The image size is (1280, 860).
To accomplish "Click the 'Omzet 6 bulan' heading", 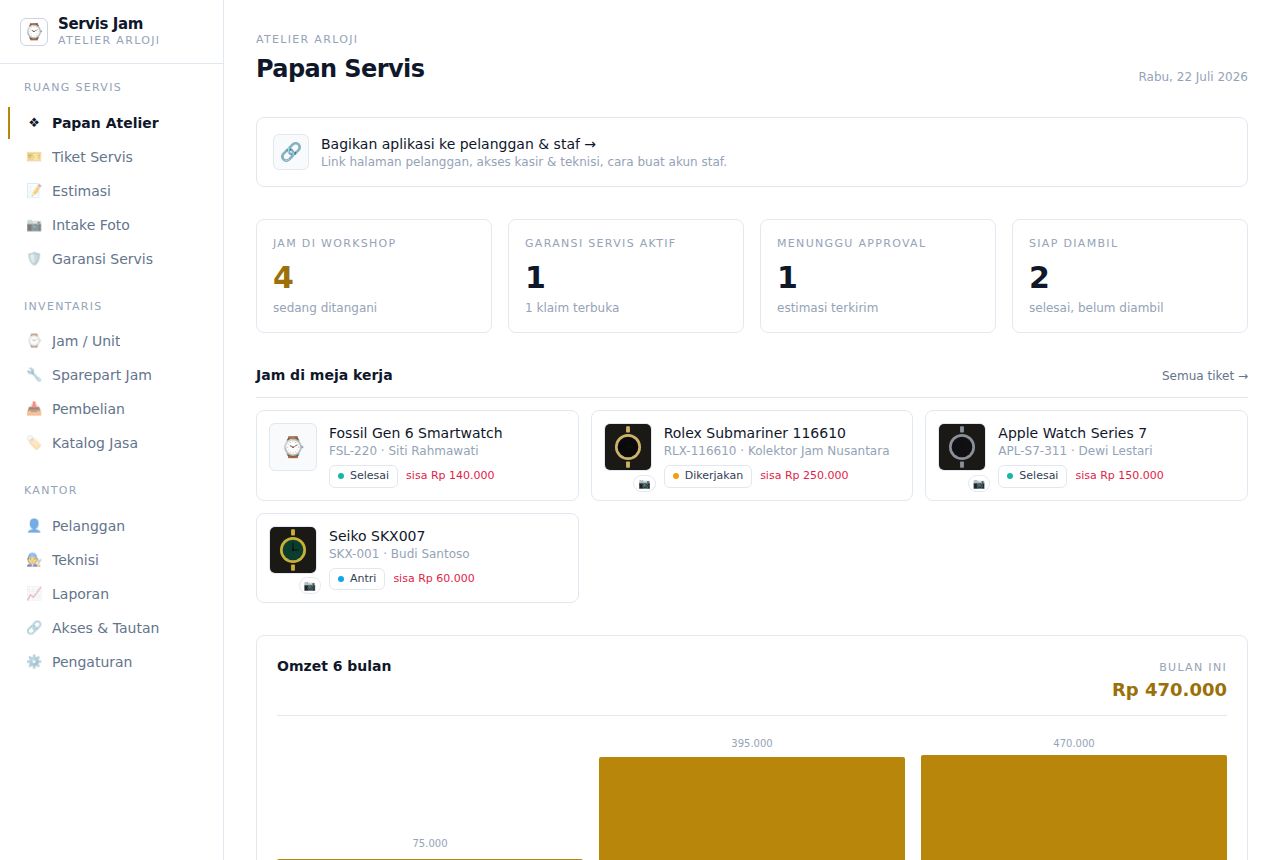I will pyautogui.click(x=334, y=666).
